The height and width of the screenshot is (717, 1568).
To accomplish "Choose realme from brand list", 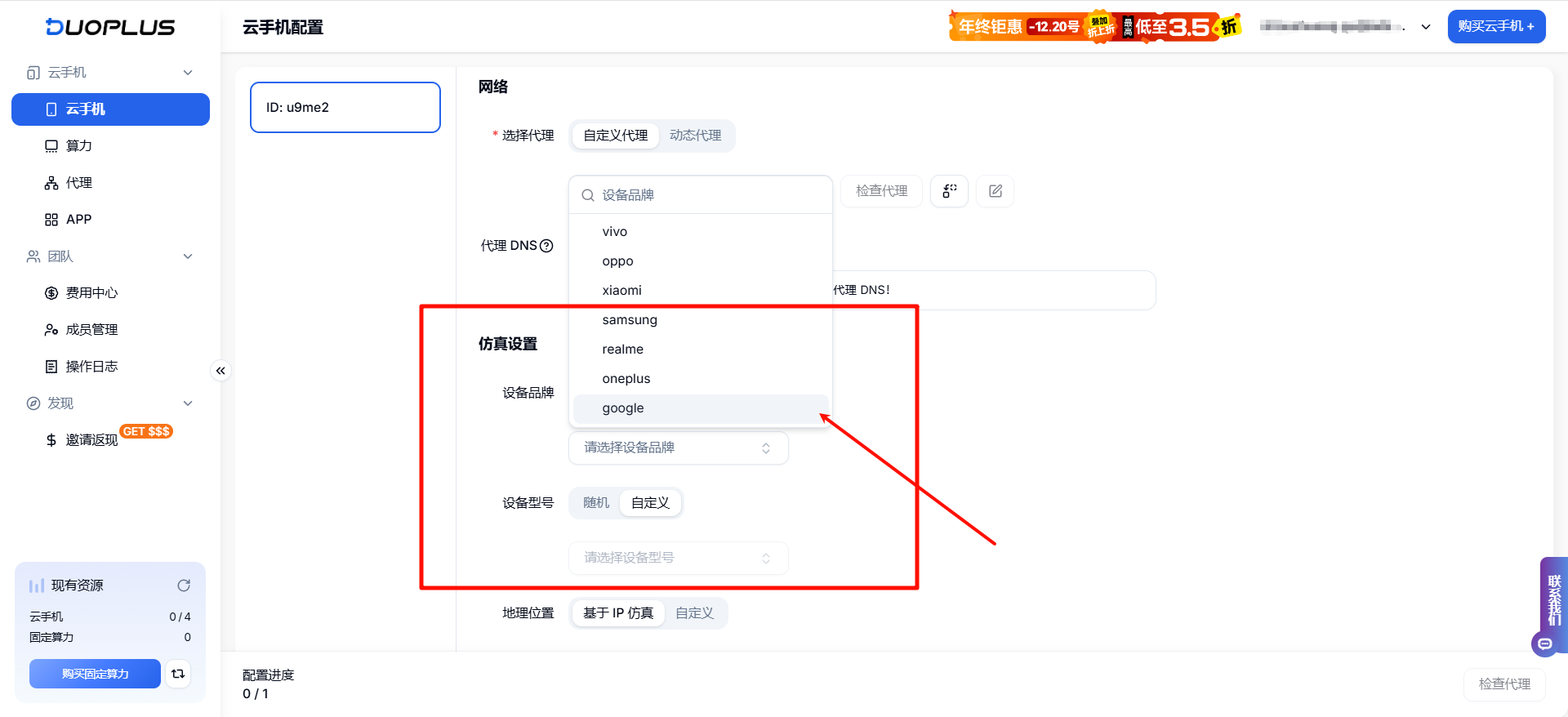I will 701,350.
